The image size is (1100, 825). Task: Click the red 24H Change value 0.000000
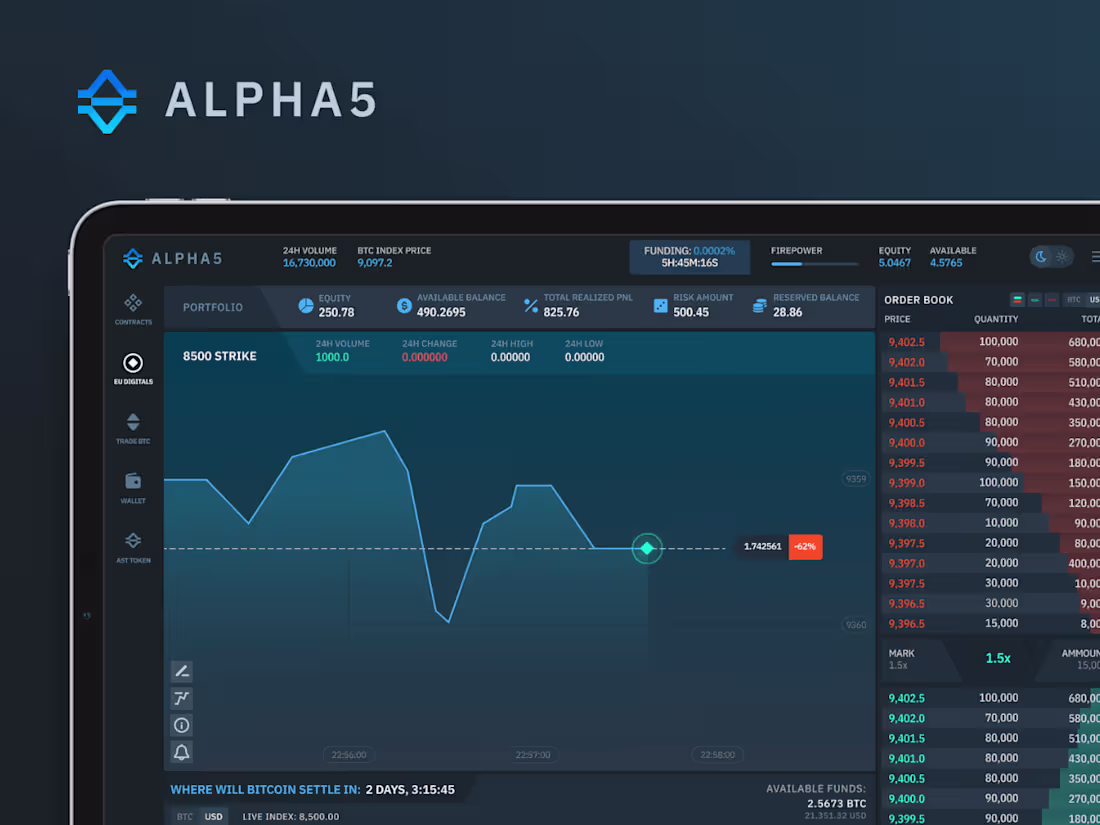(x=424, y=357)
